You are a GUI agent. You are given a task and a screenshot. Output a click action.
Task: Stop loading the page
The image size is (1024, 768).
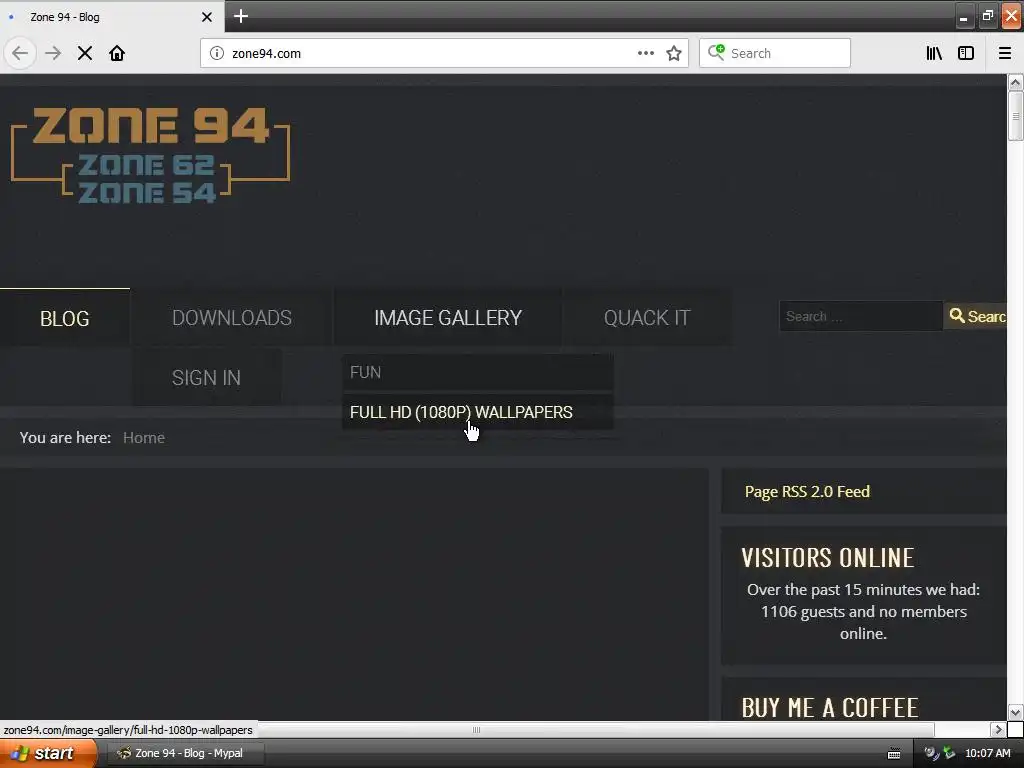point(85,53)
